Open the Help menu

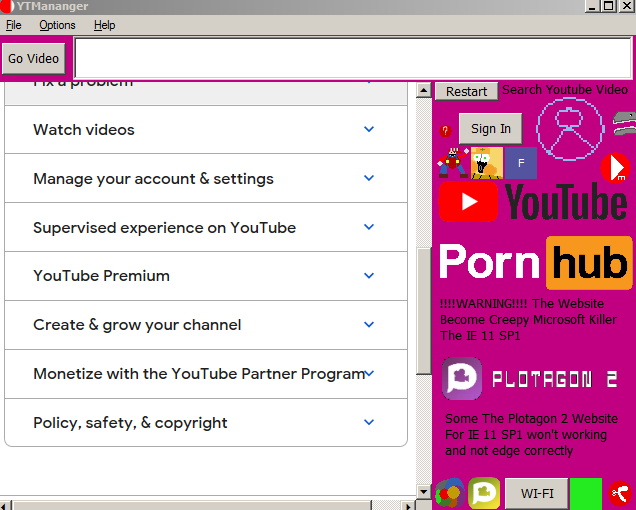[x=104, y=25]
